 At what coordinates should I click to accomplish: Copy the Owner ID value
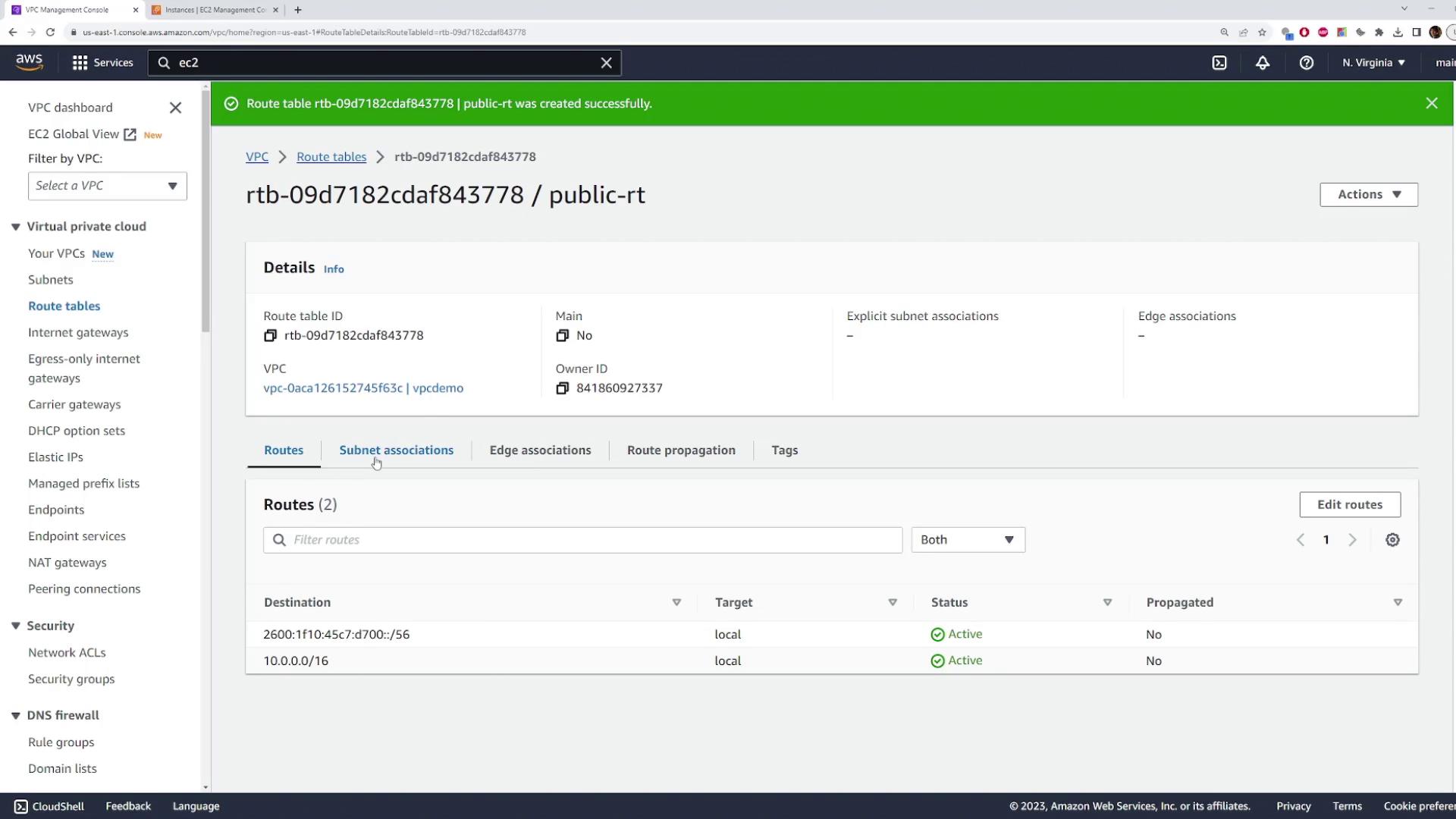coord(562,388)
